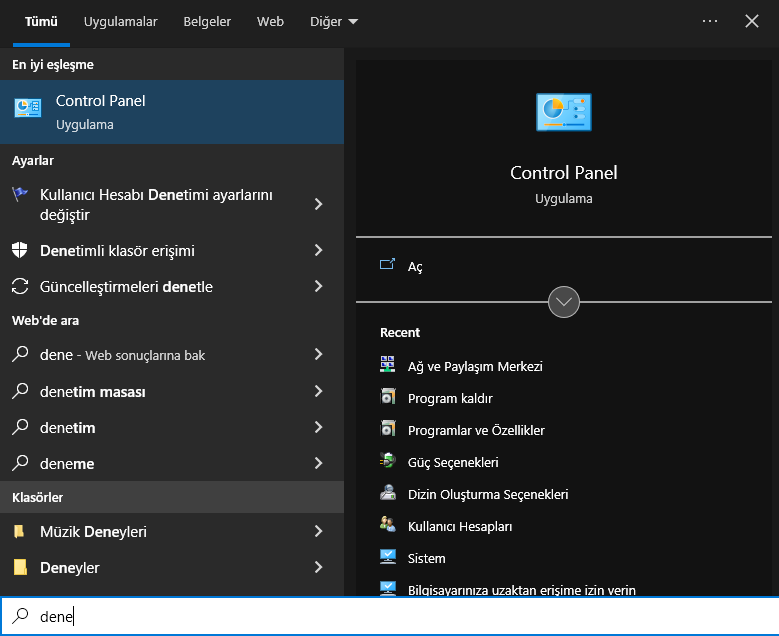Click the Denetimli klasör erişimi shield icon
This screenshot has height=636, width=779.
pyautogui.click(x=20, y=250)
